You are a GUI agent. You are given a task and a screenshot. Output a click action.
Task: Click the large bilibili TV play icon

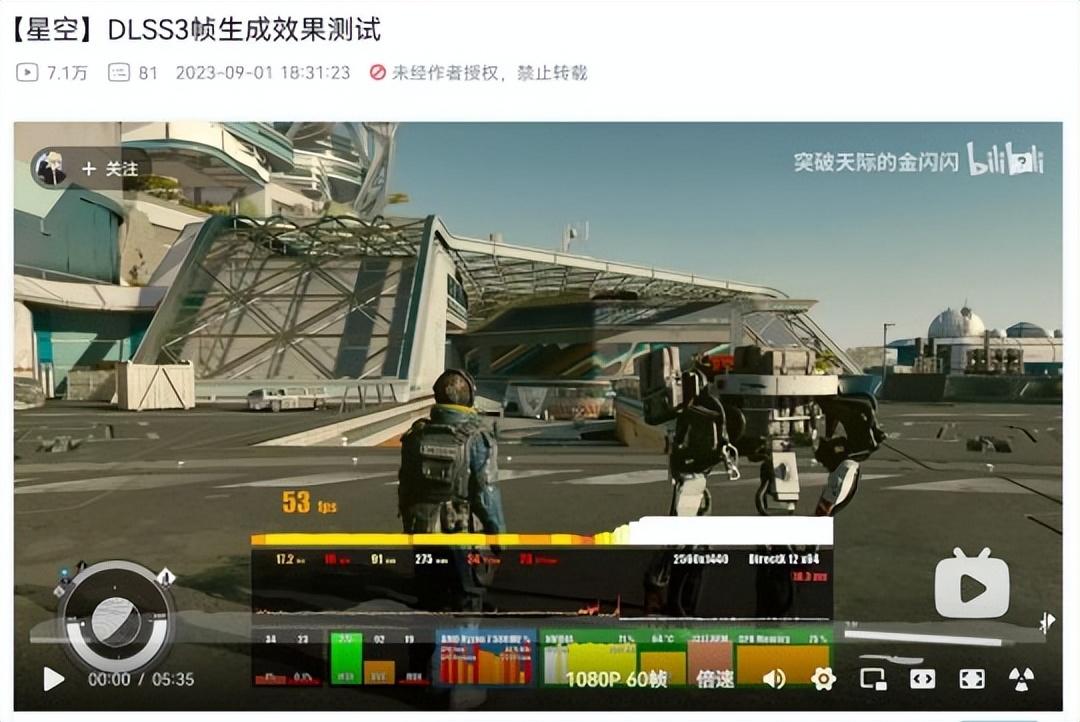tap(972, 584)
